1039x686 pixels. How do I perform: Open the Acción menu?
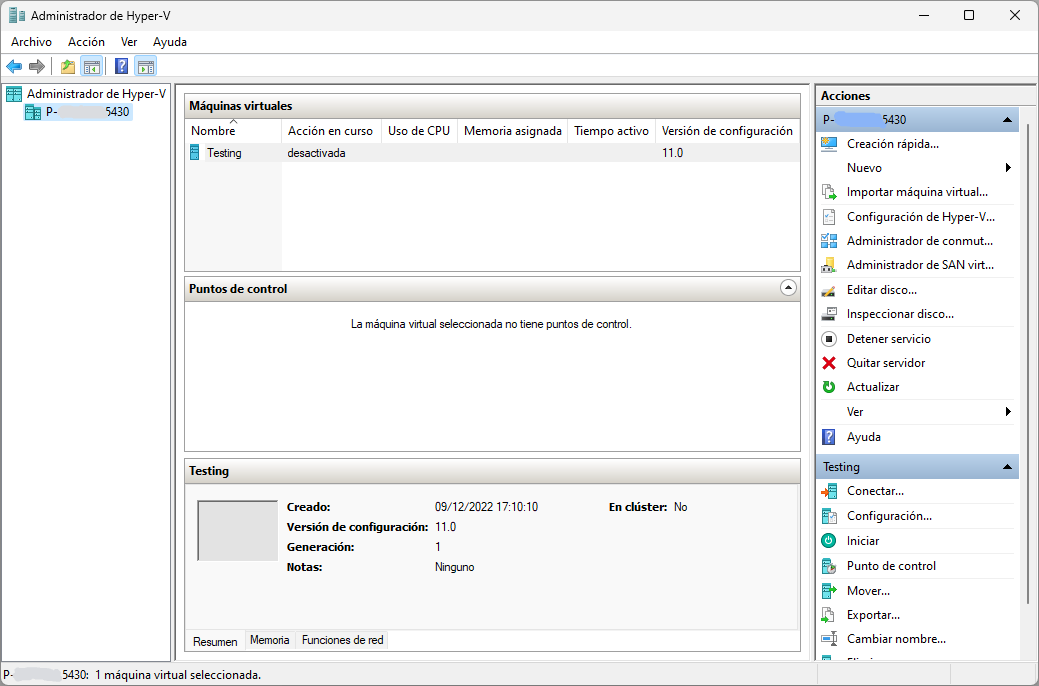[x=86, y=42]
